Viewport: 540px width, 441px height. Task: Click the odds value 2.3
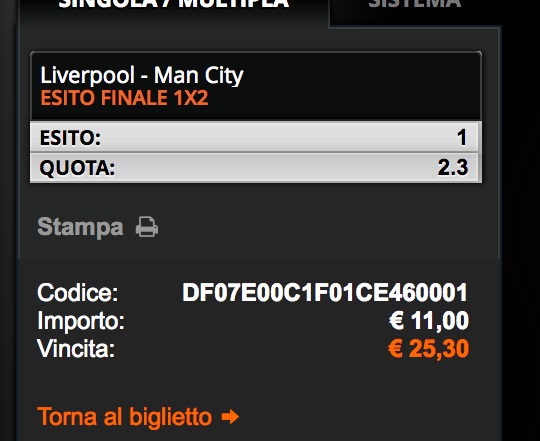tap(453, 168)
